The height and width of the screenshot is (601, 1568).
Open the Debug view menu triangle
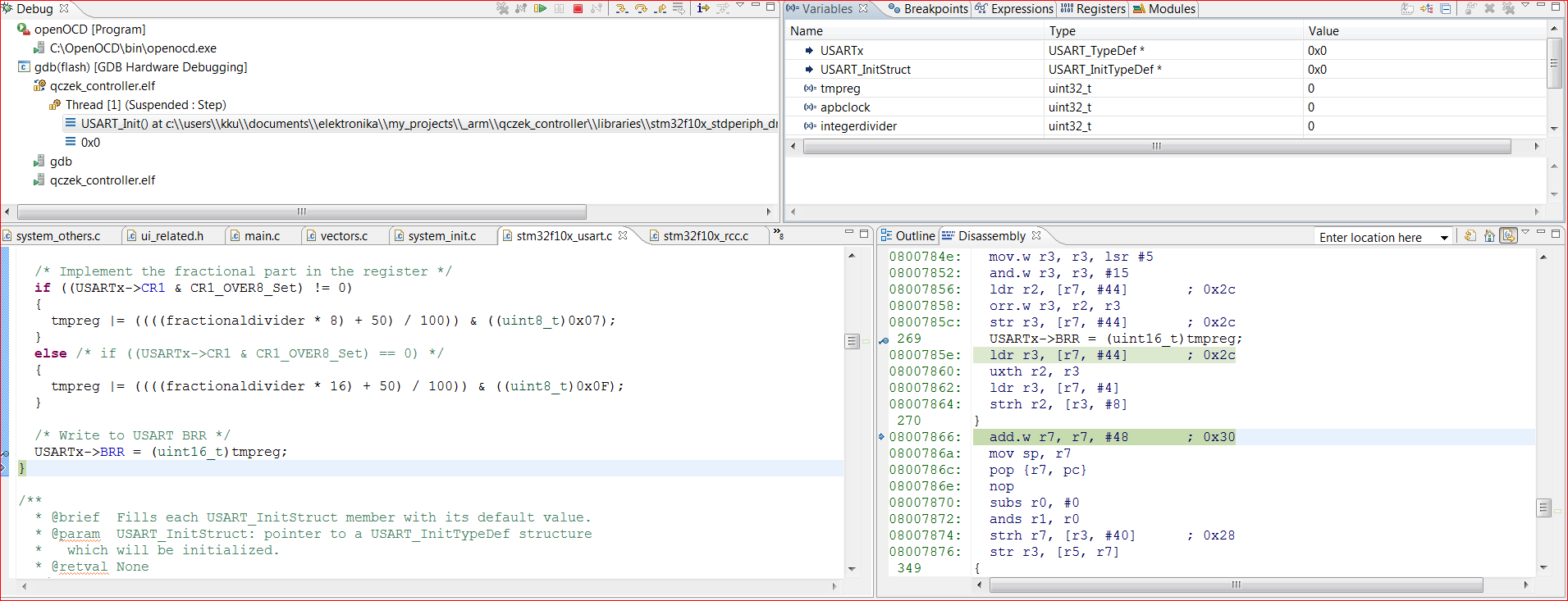[740, 6]
